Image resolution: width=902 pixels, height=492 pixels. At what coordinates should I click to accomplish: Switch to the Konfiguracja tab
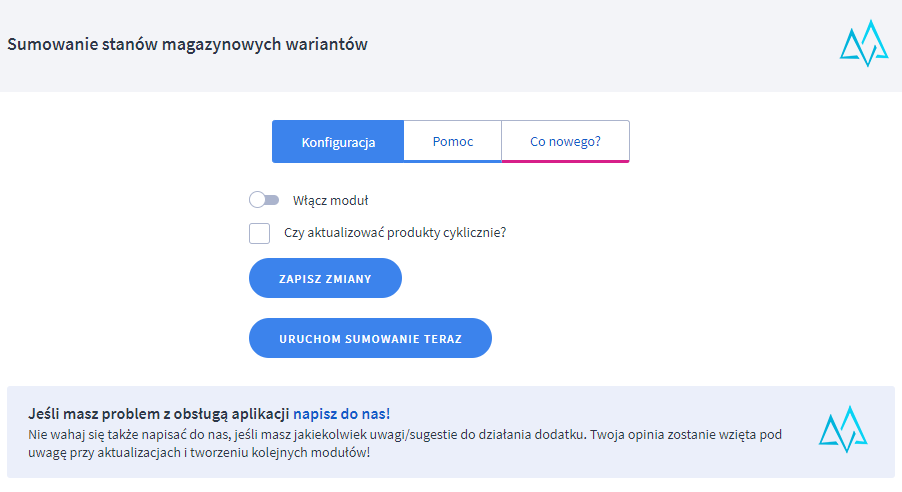pyautogui.click(x=338, y=142)
